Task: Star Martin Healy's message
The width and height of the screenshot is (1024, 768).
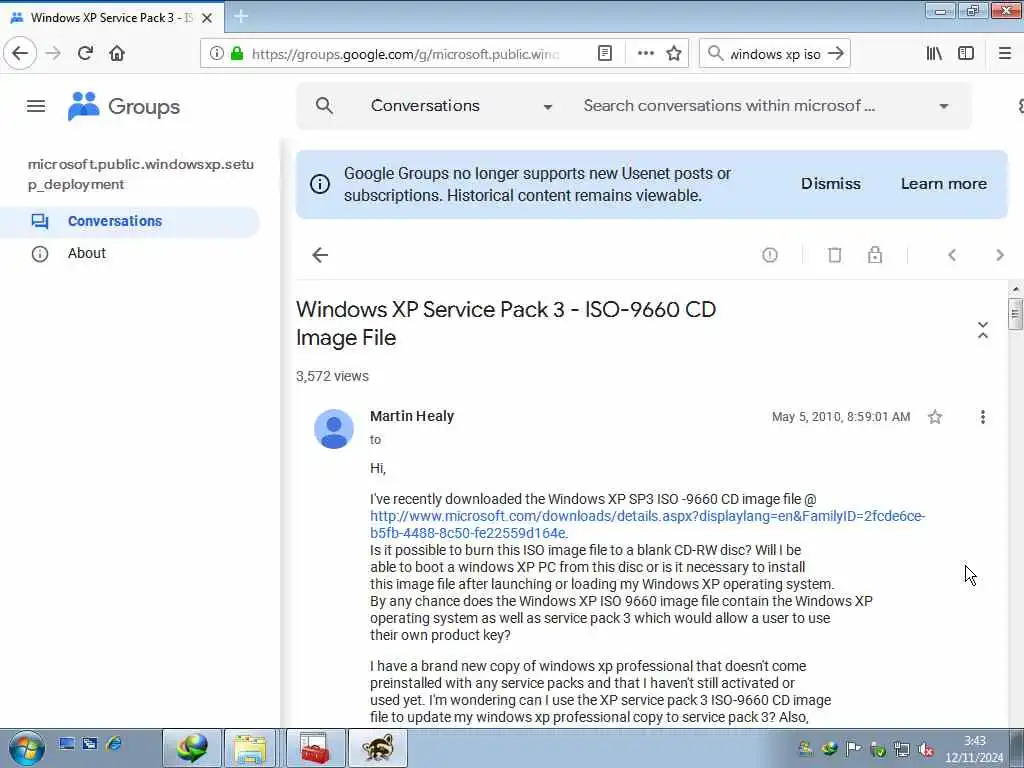Action: [935, 417]
